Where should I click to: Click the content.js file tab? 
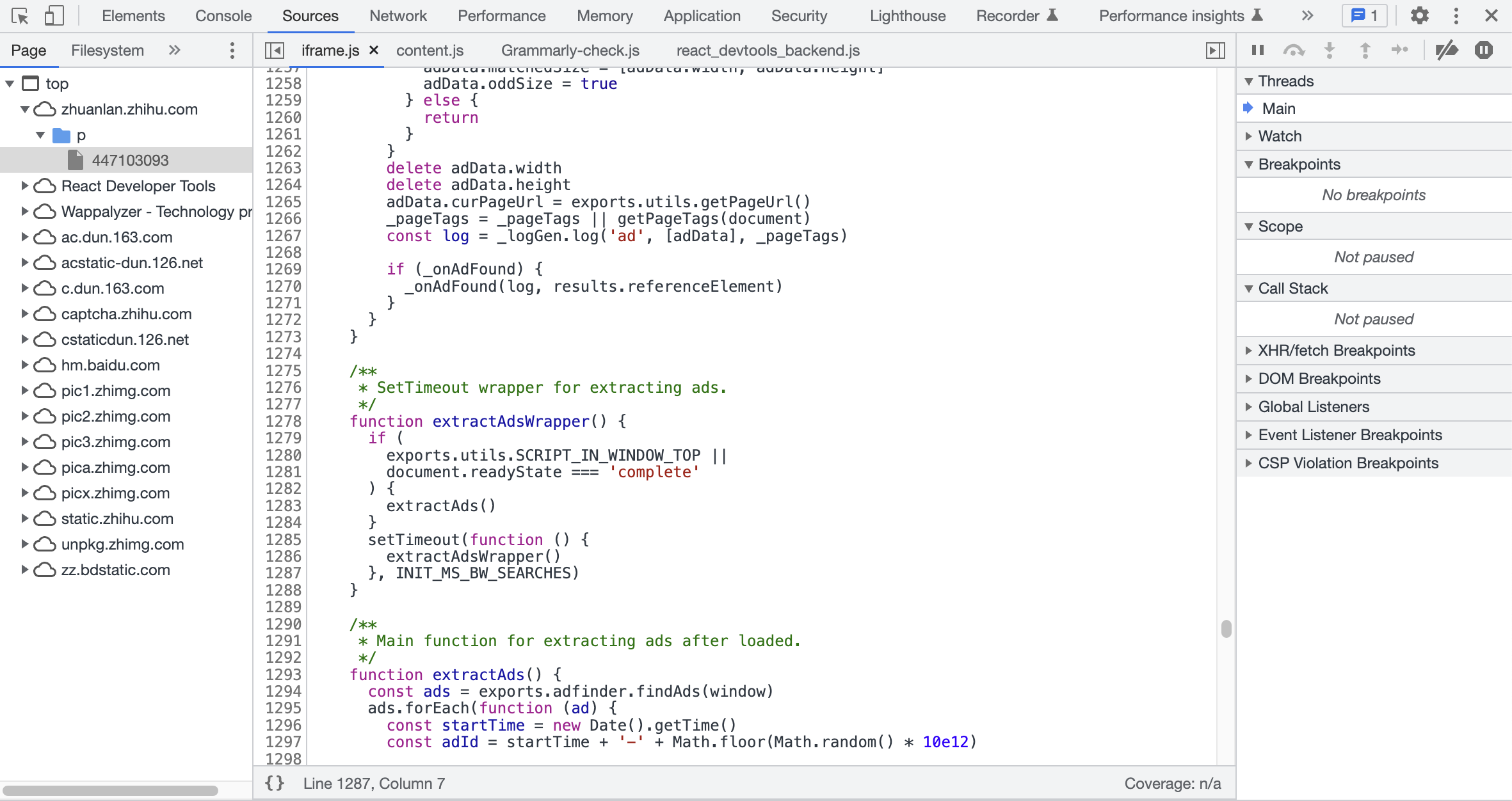tap(429, 50)
